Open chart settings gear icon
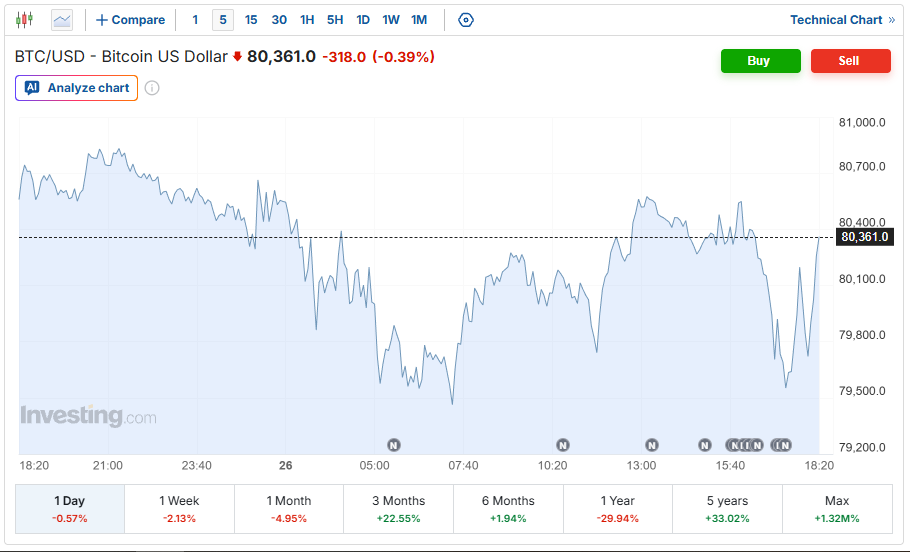 (x=465, y=20)
